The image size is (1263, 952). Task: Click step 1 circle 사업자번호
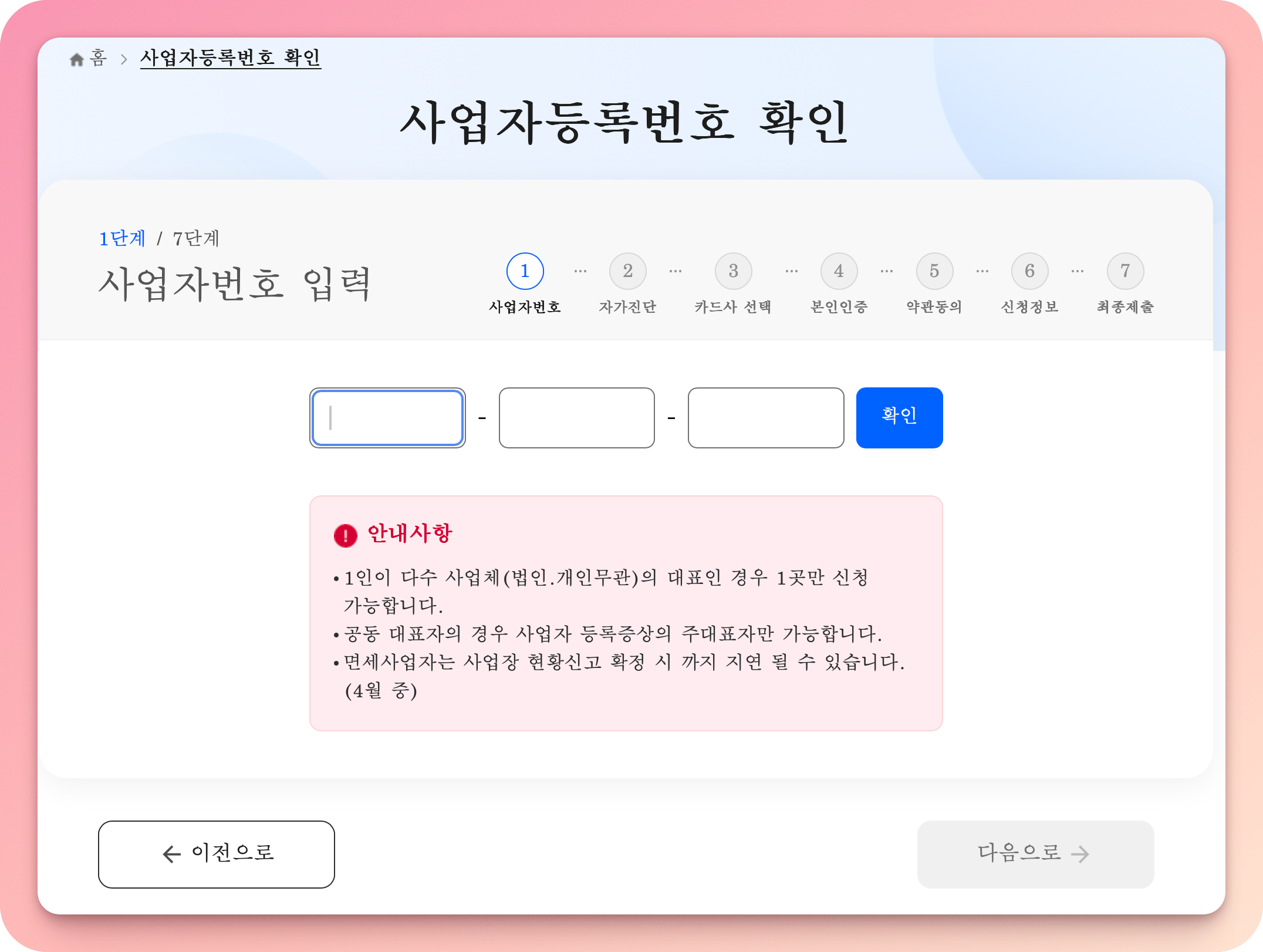(x=525, y=271)
